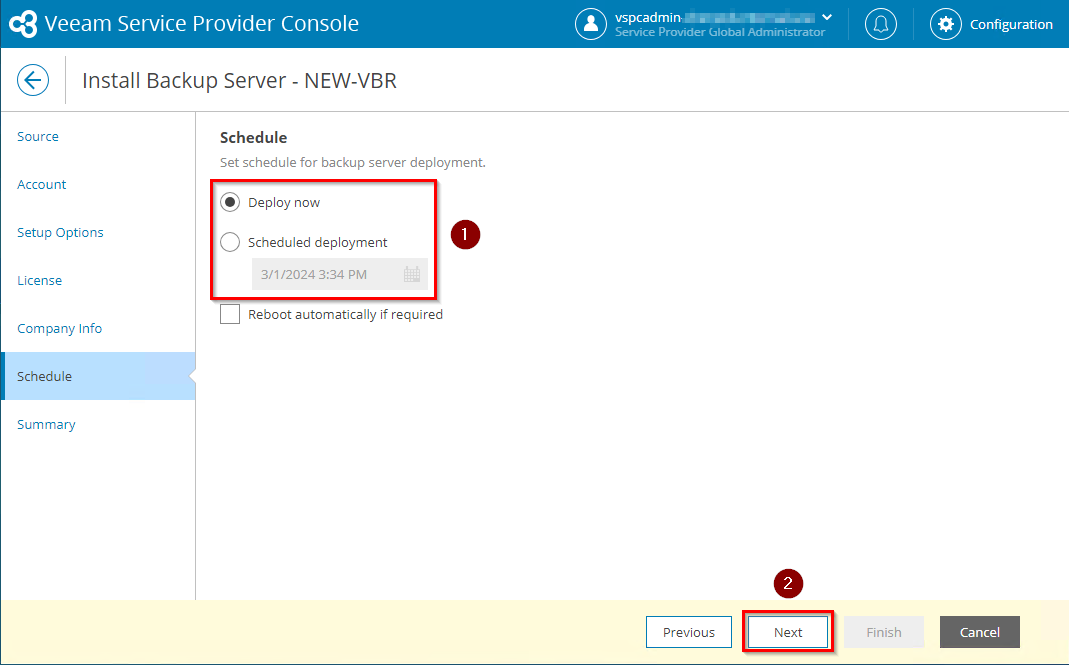Expand the vspcadmin account dropdown arrow

pos(827,17)
